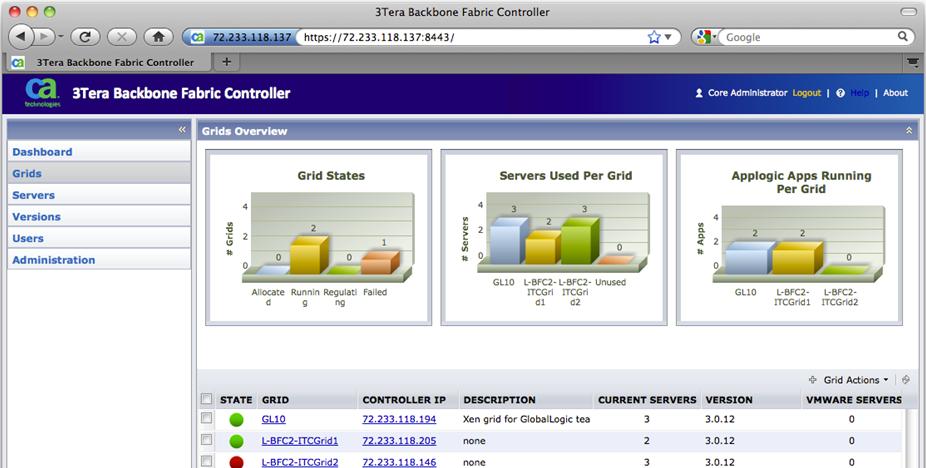The width and height of the screenshot is (926, 468).
Task: Click the green state indicator for L-BFC2-ITCGrid1
Action: click(236, 441)
